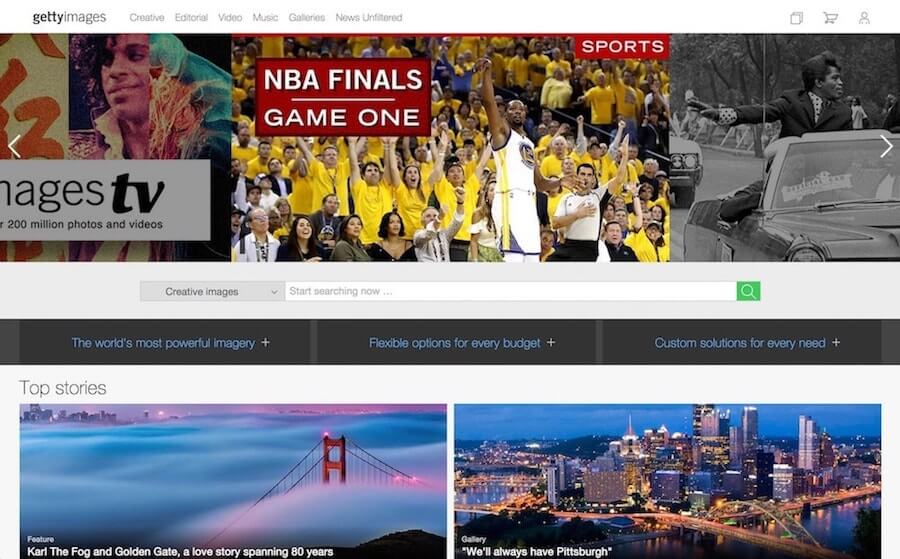Open the shopping cart icon
The image size is (900, 559).
830,18
